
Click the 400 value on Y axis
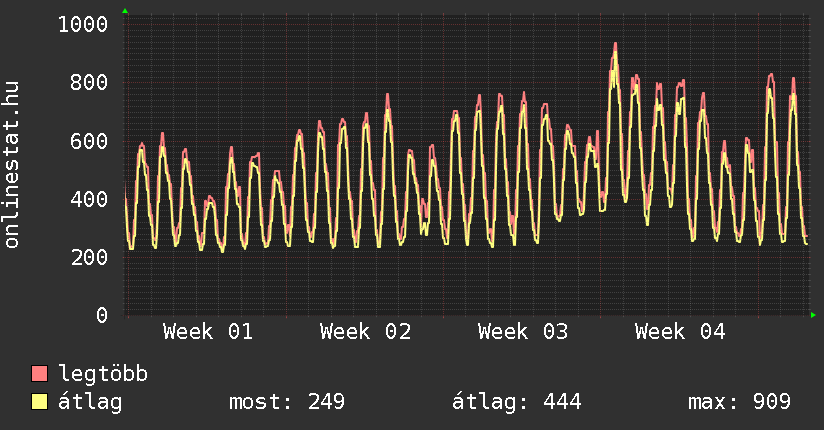pos(88,199)
